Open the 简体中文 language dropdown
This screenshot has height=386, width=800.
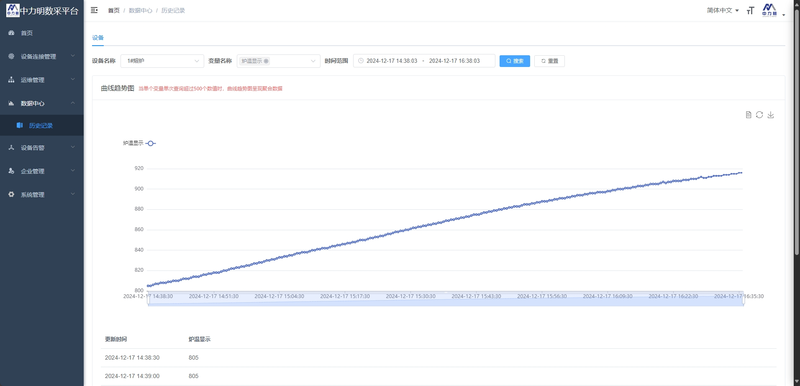(x=723, y=10)
